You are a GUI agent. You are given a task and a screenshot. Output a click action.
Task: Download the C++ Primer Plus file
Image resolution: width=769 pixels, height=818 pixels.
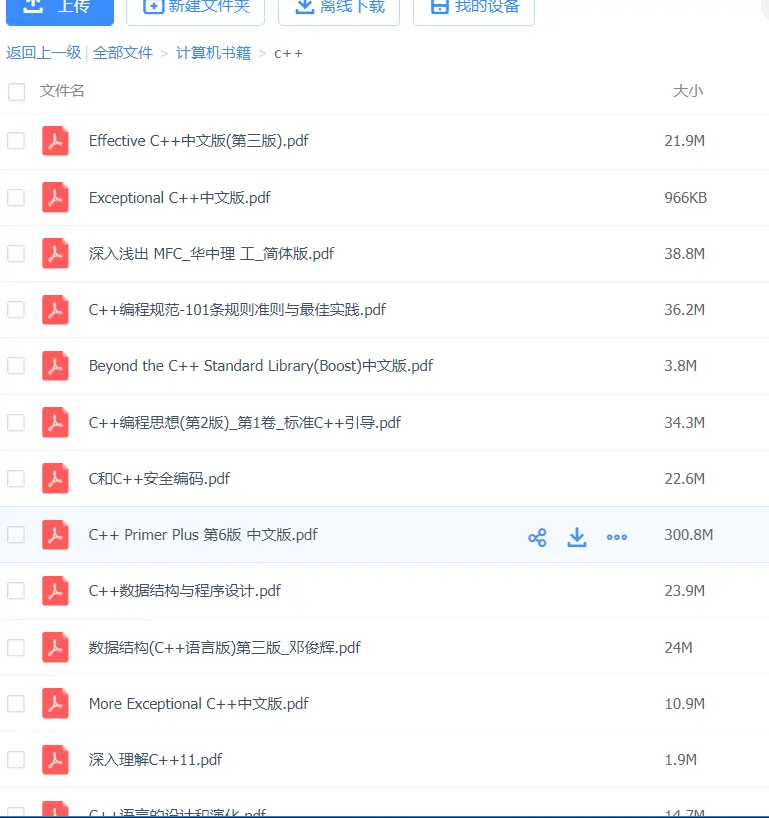[x=576, y=537]
